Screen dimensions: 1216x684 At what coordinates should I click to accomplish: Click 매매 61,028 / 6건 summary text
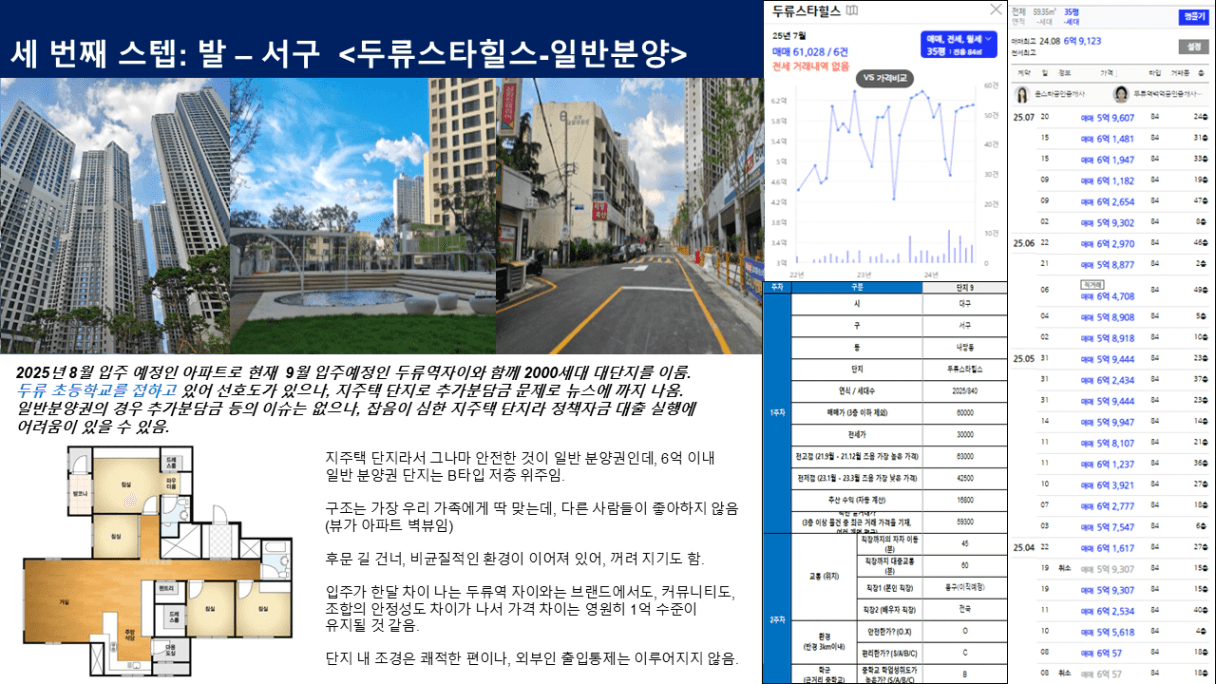811,53
